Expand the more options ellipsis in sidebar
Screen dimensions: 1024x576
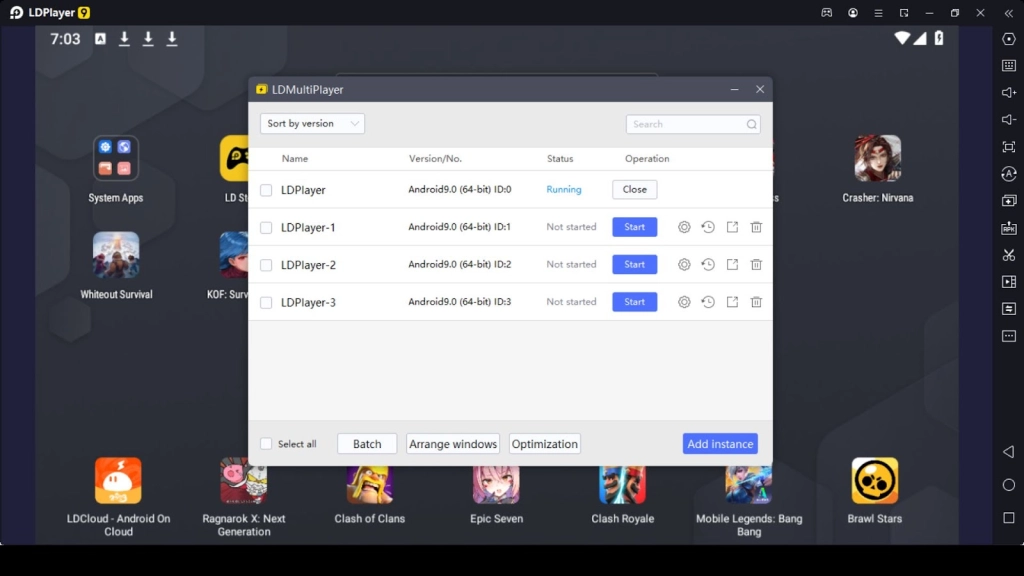click(1009, 336)
